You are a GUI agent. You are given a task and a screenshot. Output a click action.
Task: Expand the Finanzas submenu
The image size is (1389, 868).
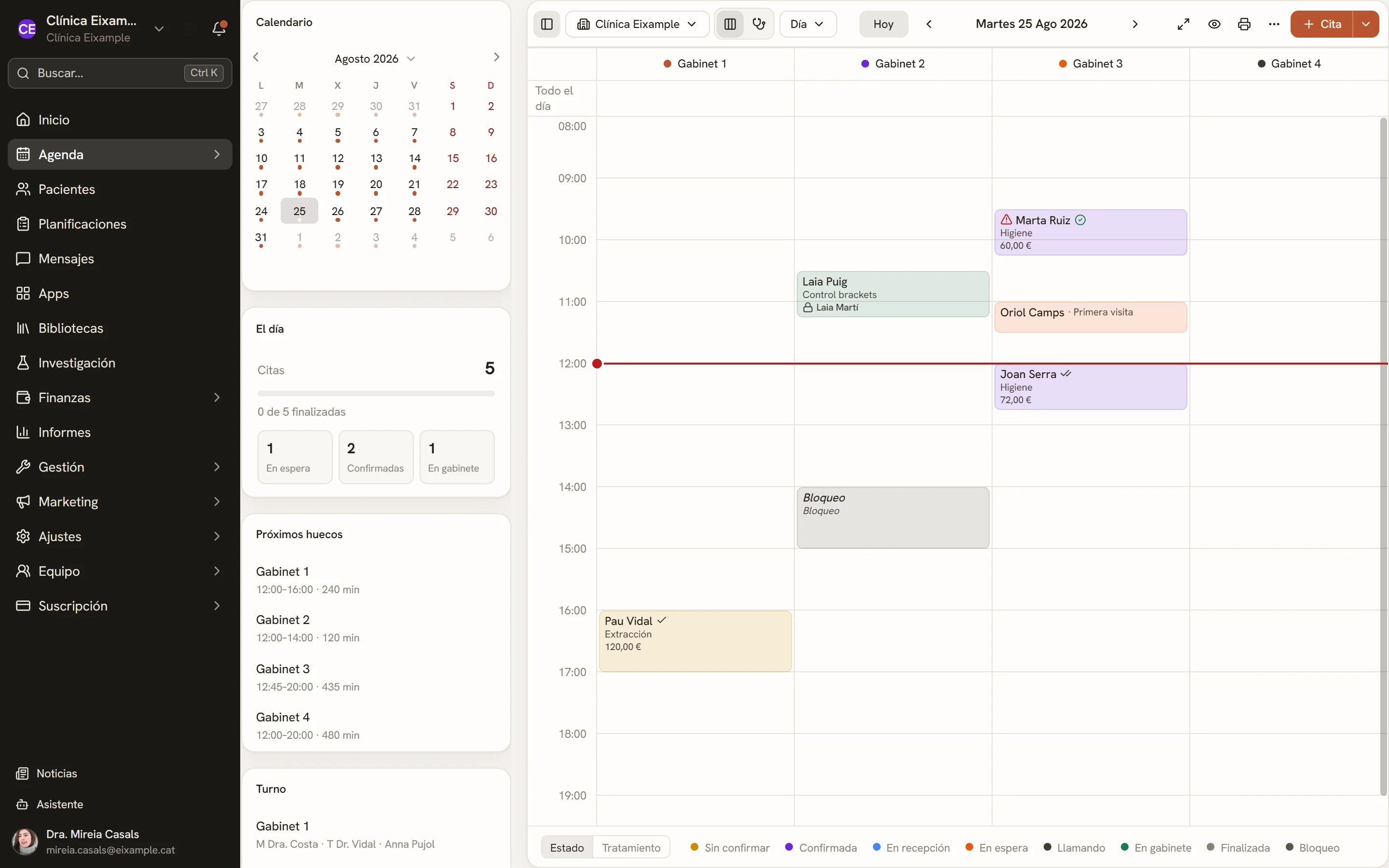click(217, 397)
